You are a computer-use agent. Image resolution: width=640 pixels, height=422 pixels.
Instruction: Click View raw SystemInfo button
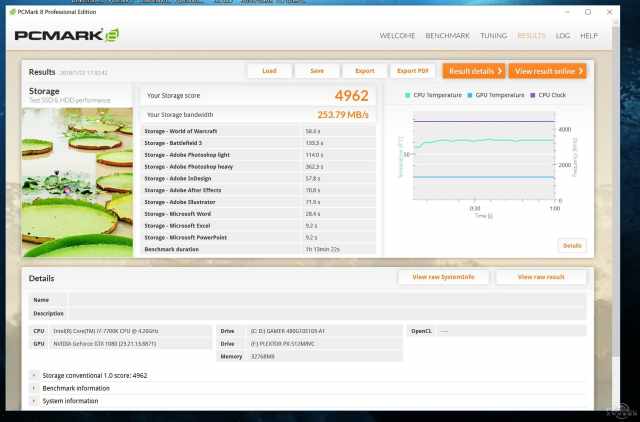click(443, 277)
